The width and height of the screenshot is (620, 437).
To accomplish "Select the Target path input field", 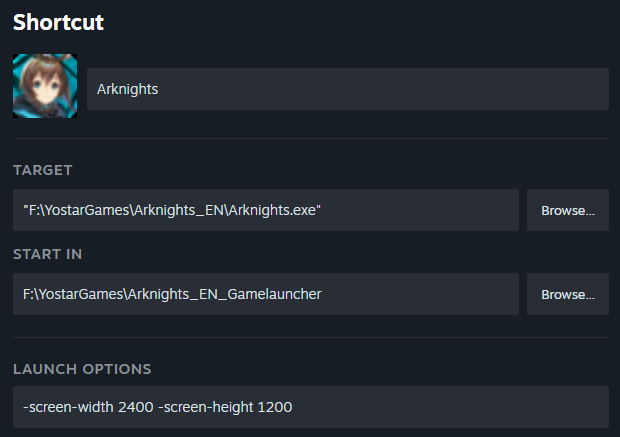I will click(x=266, y=210).
